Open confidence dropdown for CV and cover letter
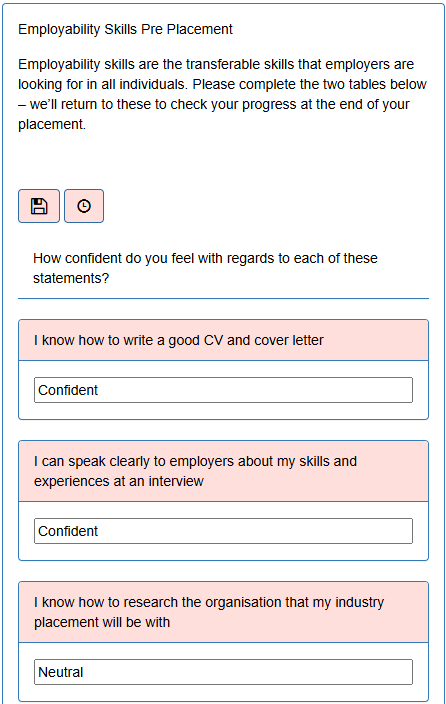 (223, 390)
